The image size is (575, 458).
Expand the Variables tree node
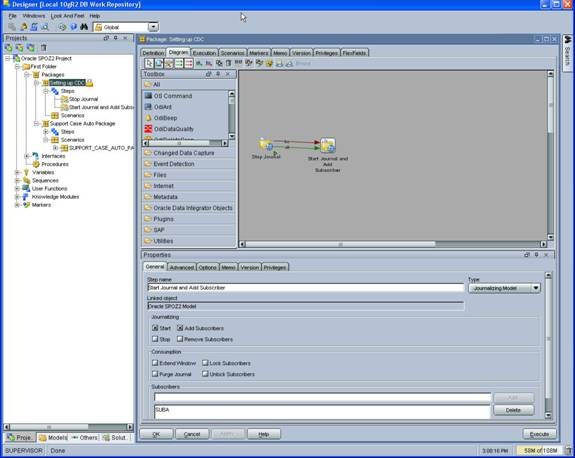click(x=17, y=172)
